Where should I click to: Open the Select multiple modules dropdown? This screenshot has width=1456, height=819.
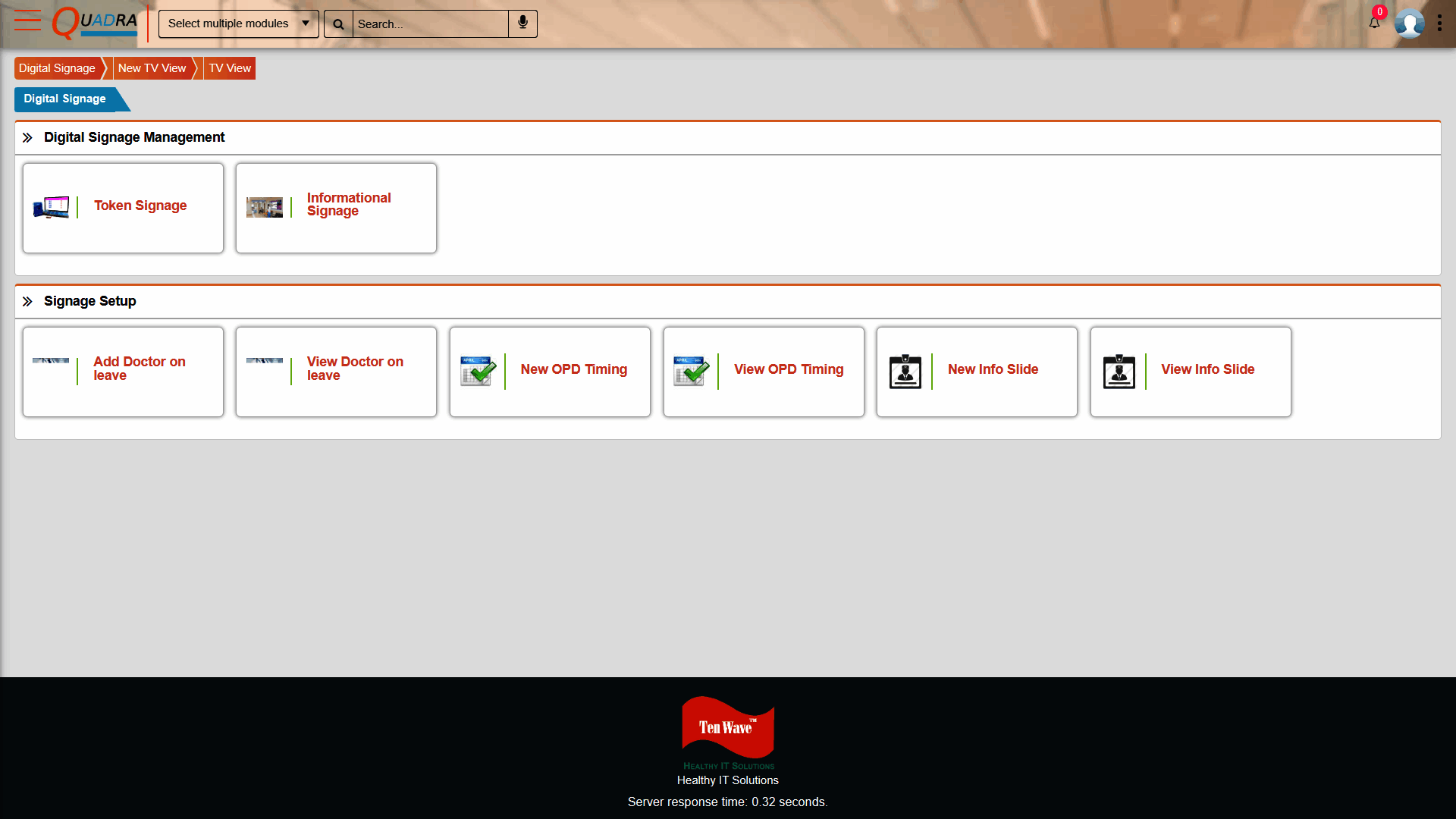(x=238, y=24)
